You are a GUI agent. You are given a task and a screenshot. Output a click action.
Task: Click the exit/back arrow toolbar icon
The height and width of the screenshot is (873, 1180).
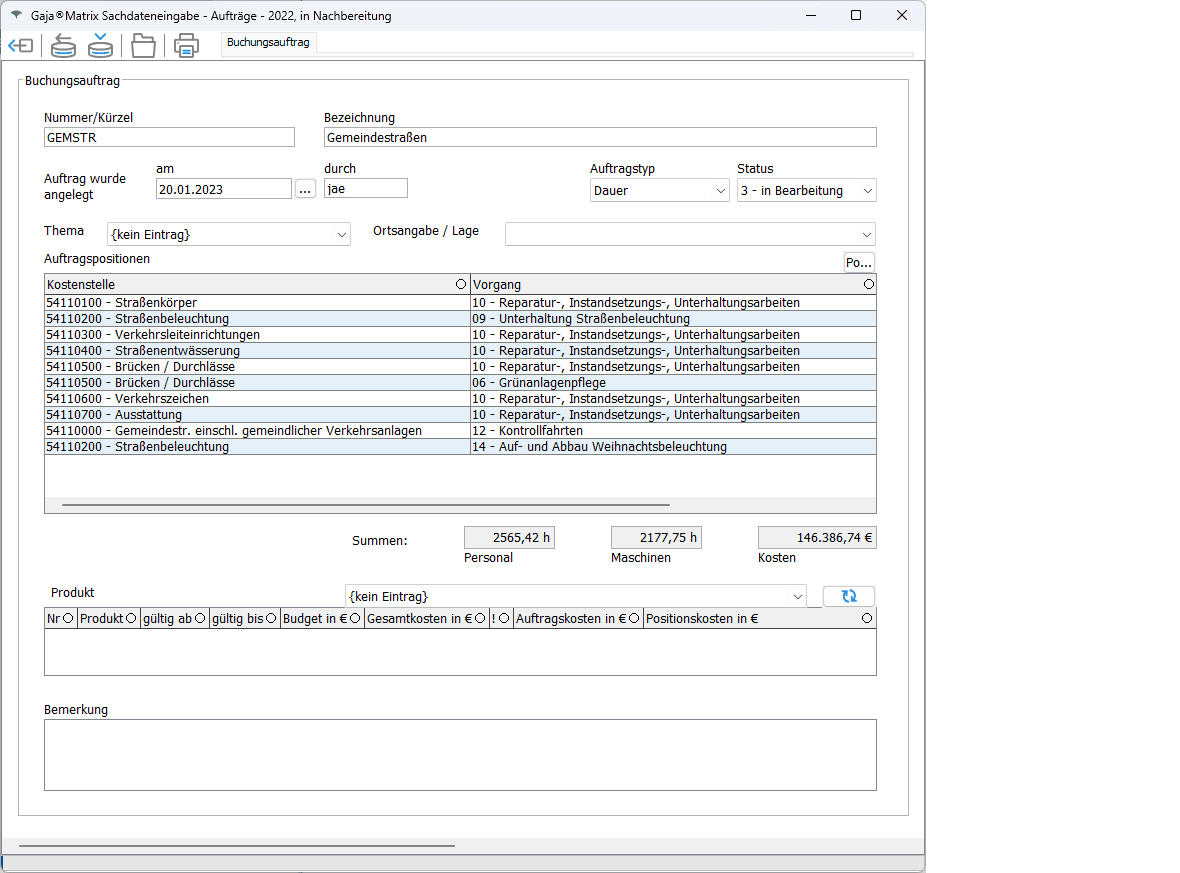point(21,46)
